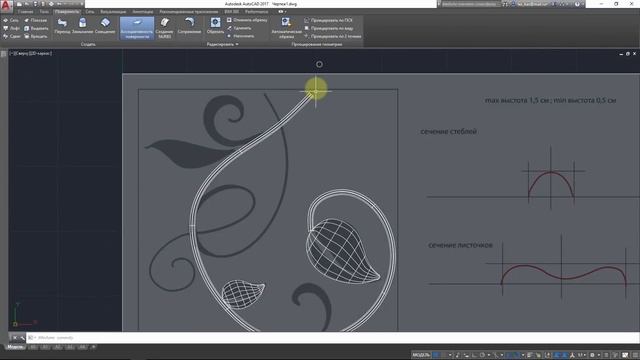
Task: Open the Сеть ribbon tab
Action: coord(90,12)
